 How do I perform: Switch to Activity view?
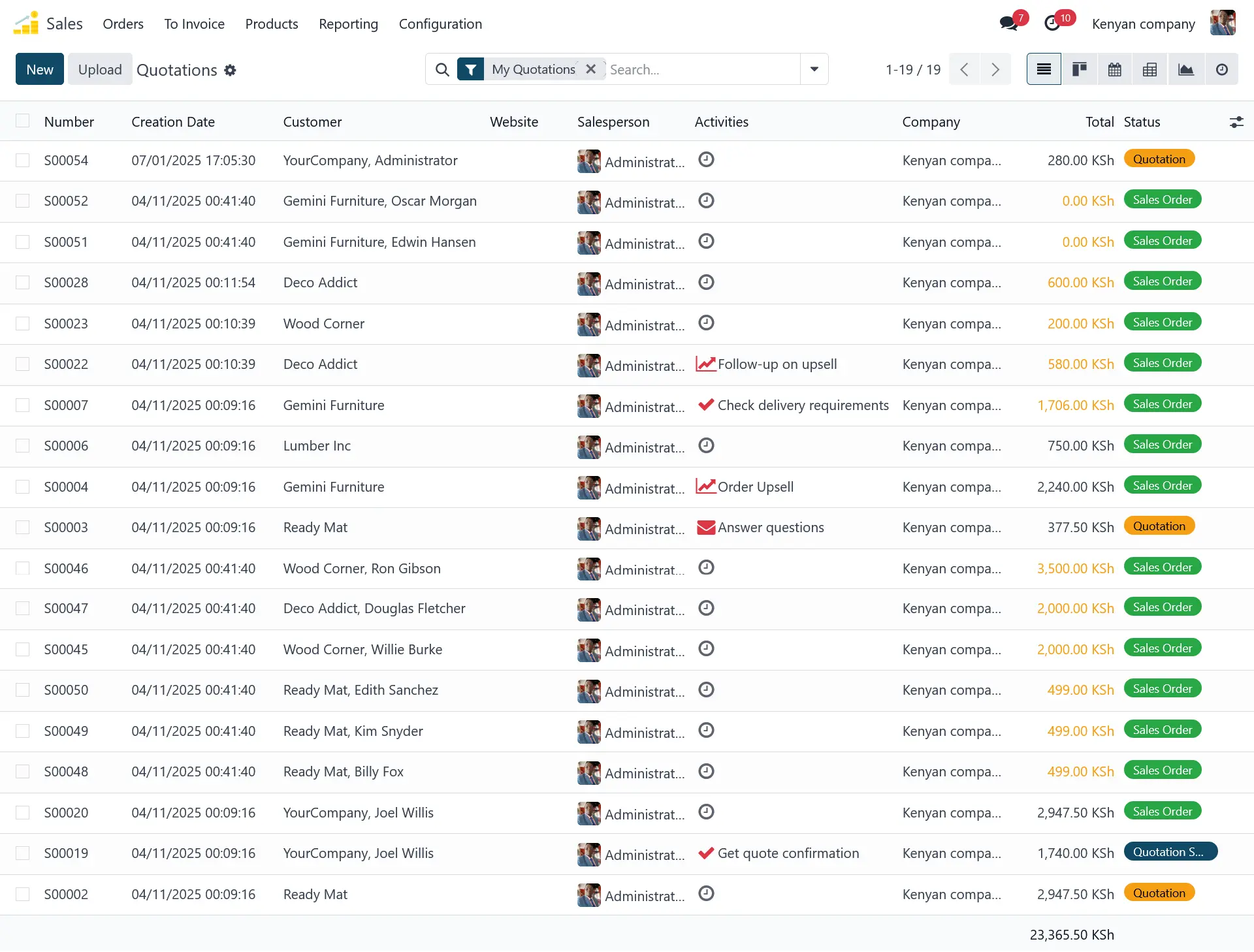[1221, 69]
